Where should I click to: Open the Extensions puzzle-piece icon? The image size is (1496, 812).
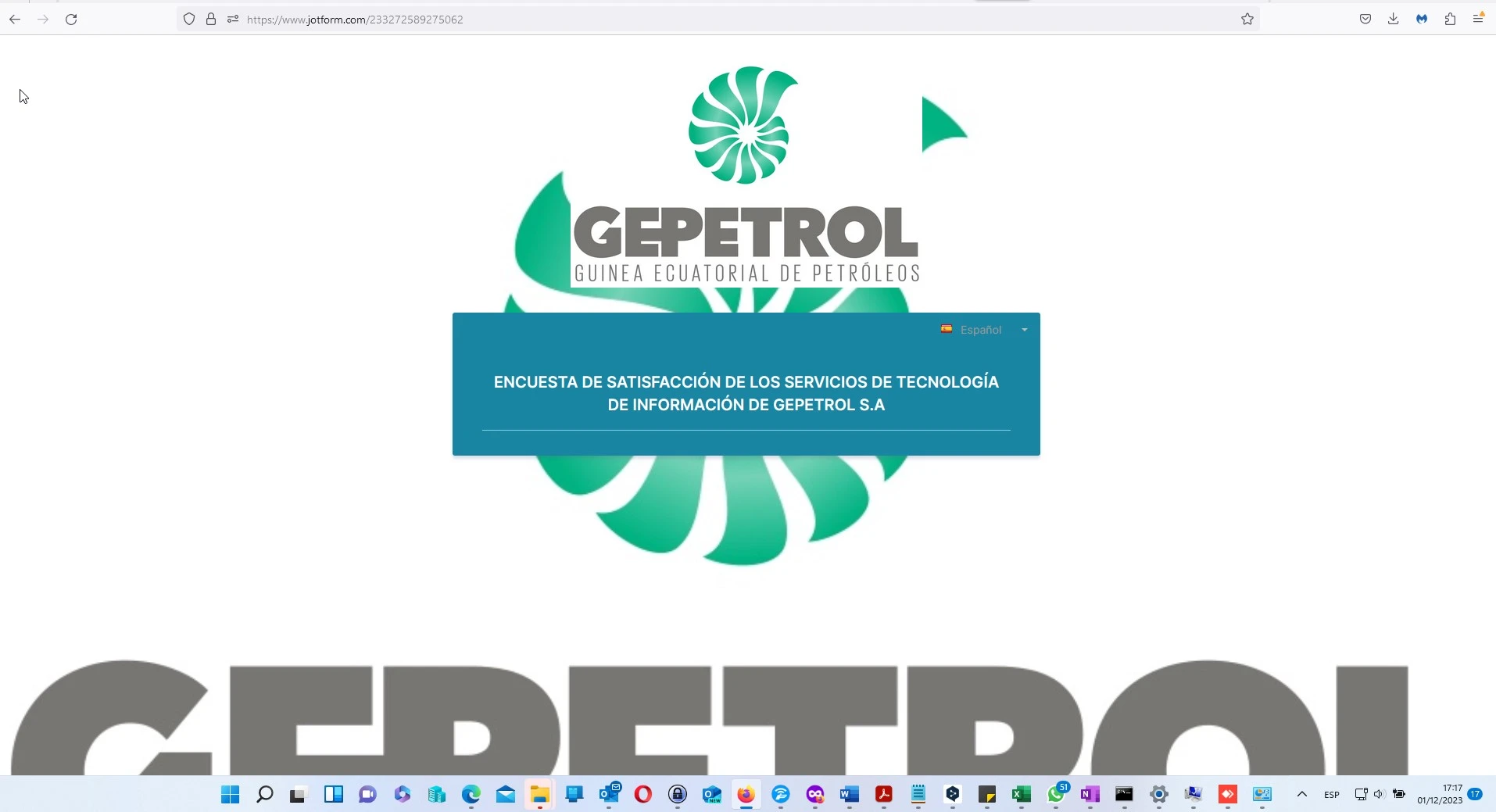[1451, 19]
